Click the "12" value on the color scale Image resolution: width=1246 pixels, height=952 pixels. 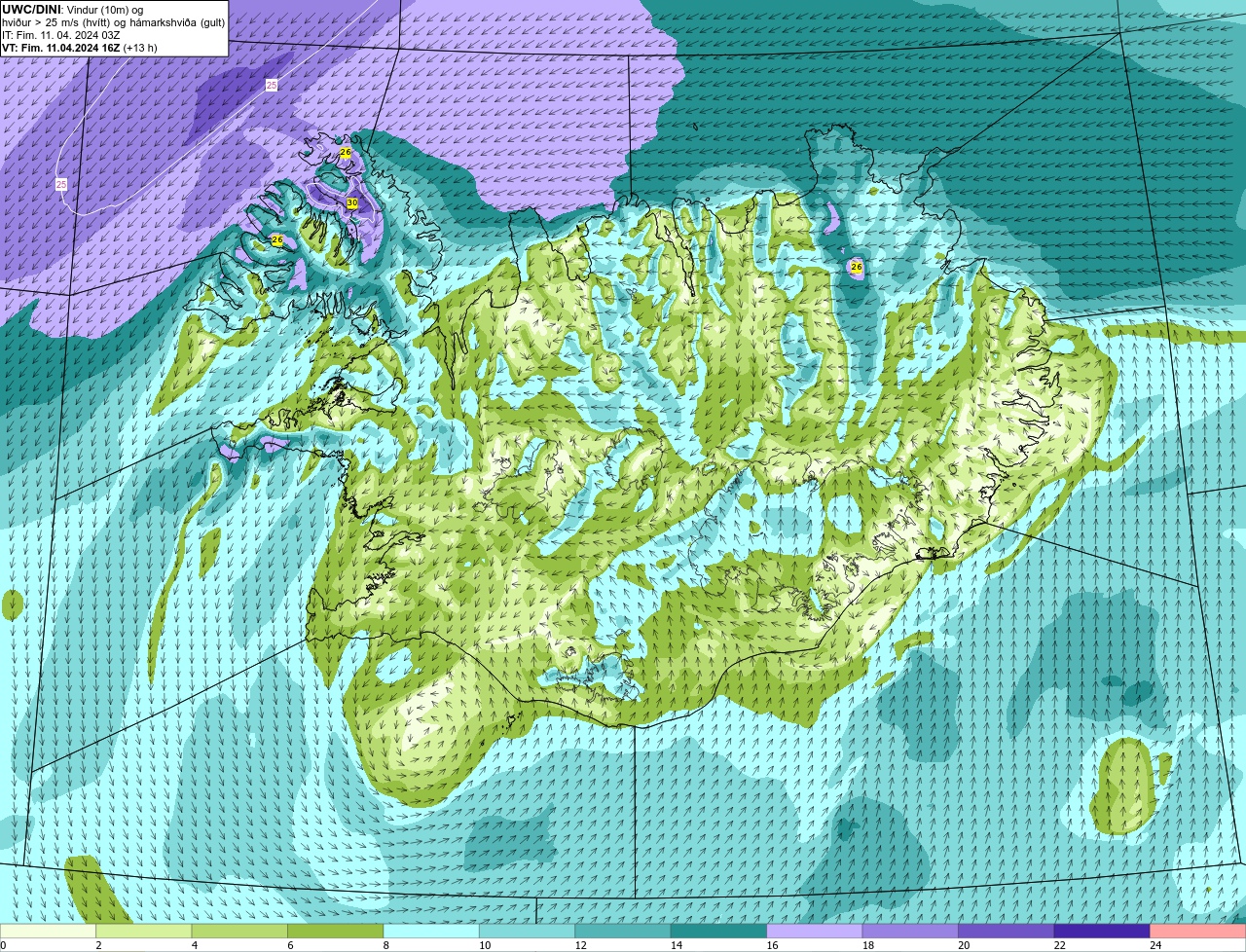point(580,945)
